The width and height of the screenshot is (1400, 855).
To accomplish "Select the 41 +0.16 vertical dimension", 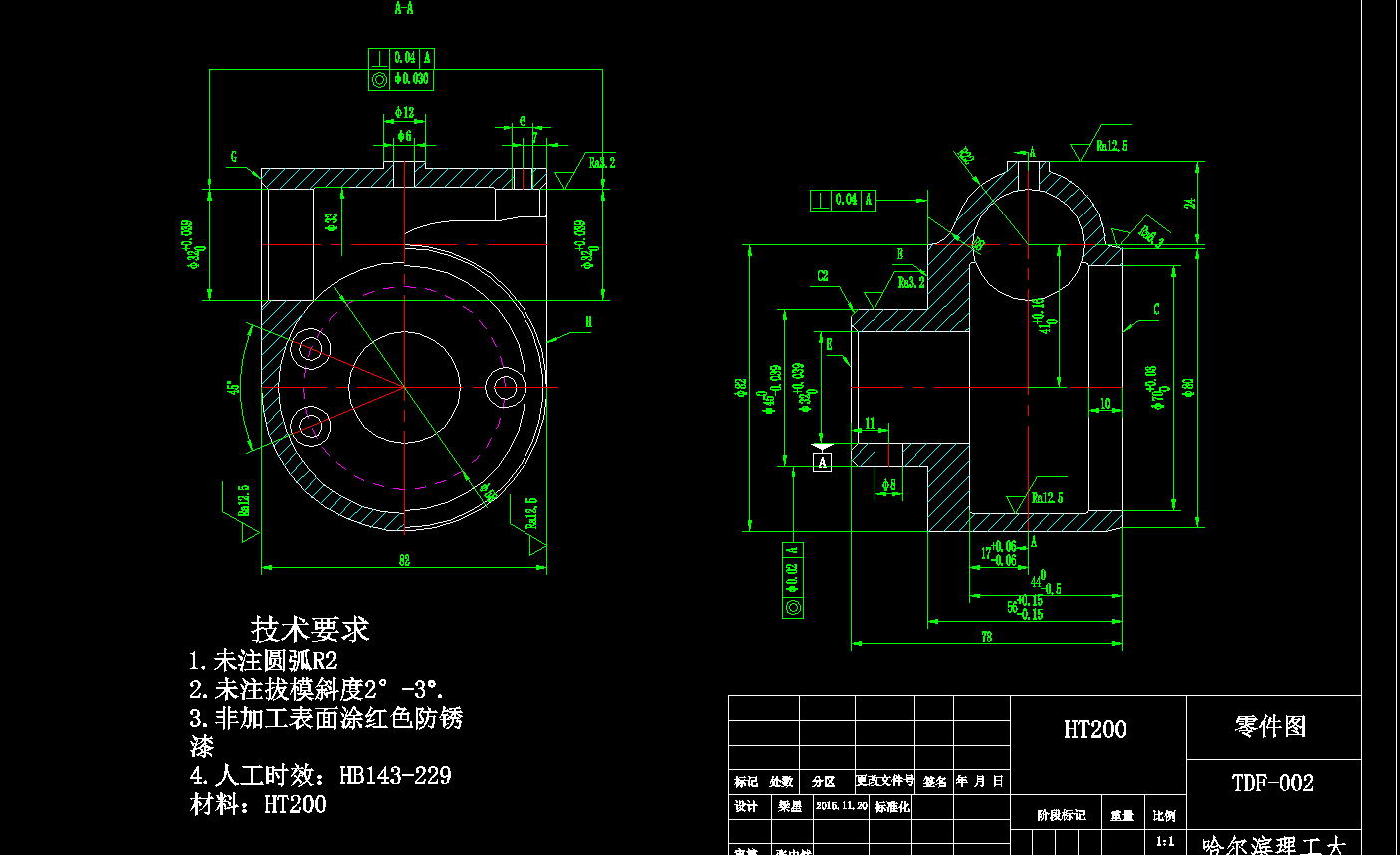I will coord(1044,316).
